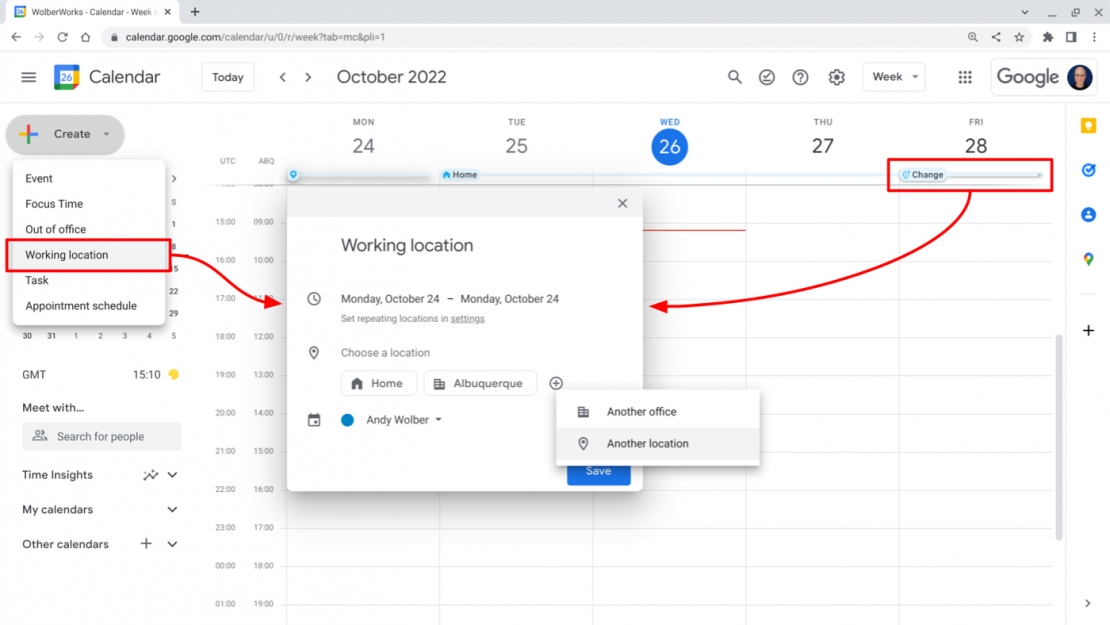The height and width of the screenshot is (625, 1110).
Task: Go to the next week arrow
Action: [308, 77]
